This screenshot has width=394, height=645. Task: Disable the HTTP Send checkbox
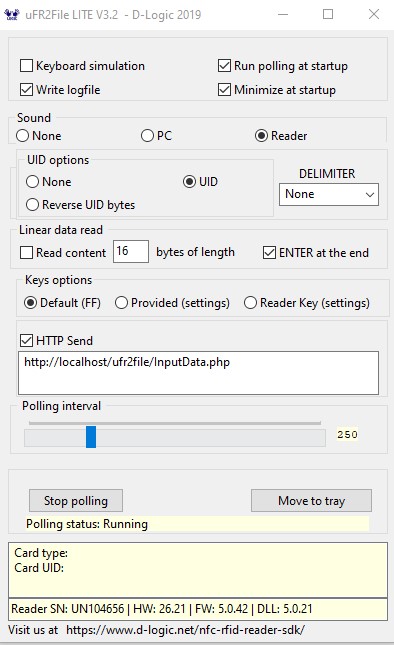27,341
